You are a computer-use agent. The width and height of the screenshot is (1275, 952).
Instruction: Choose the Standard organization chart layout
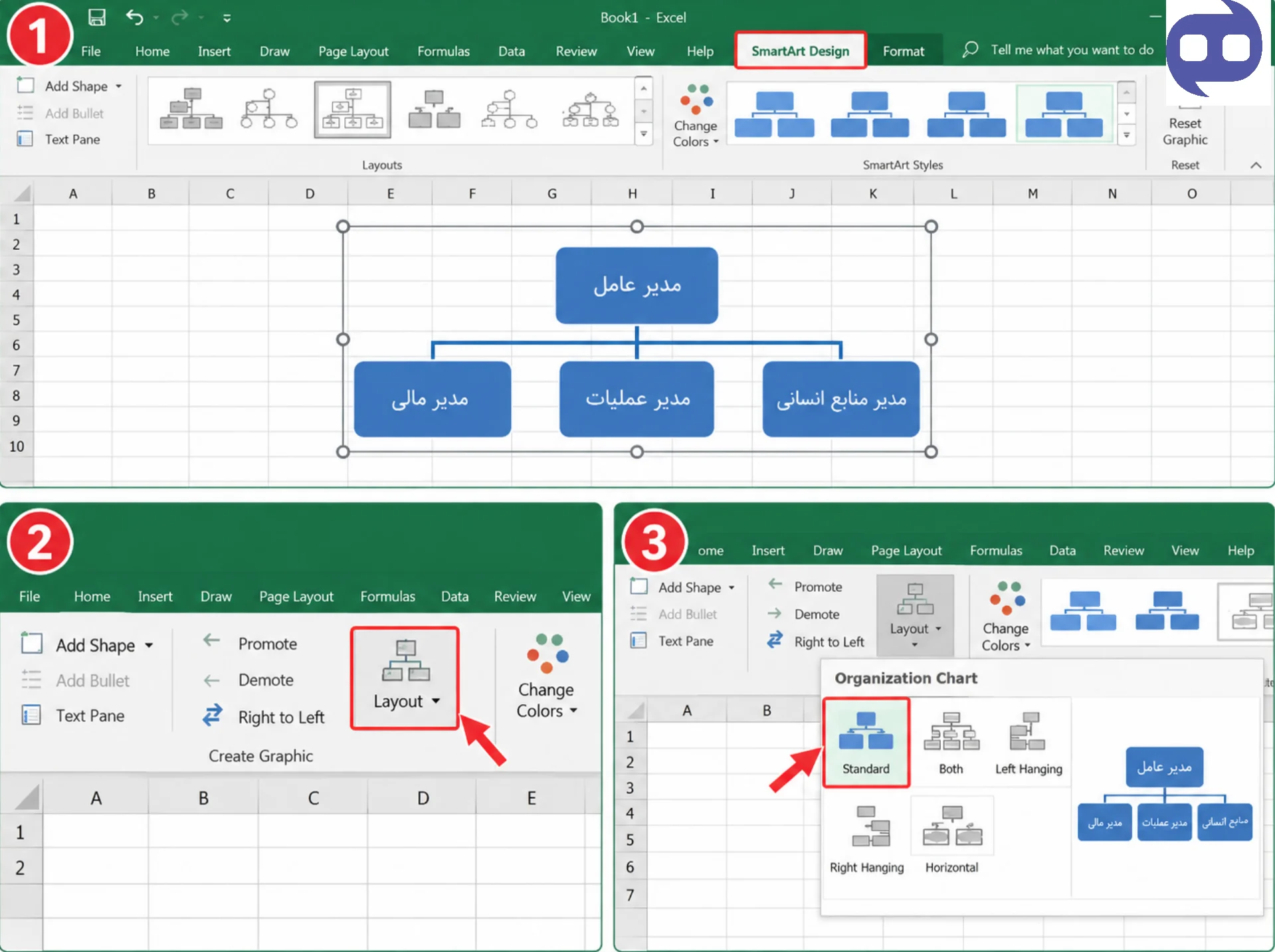[866, 743]
